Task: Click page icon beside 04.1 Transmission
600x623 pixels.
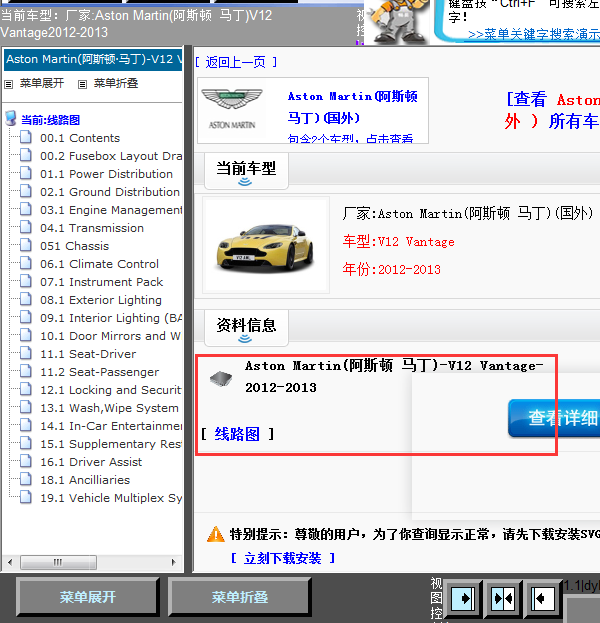Action: click(26, 227)
